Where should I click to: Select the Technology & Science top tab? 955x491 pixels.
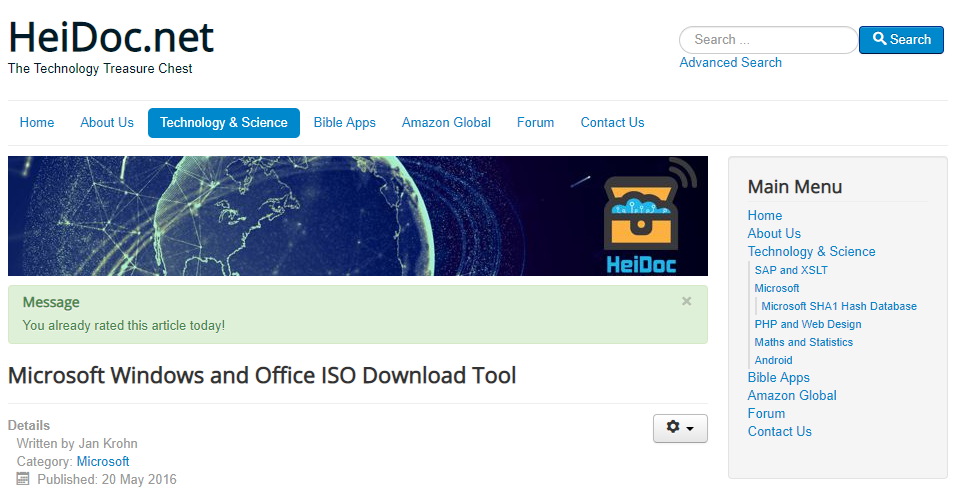[224, 122]
